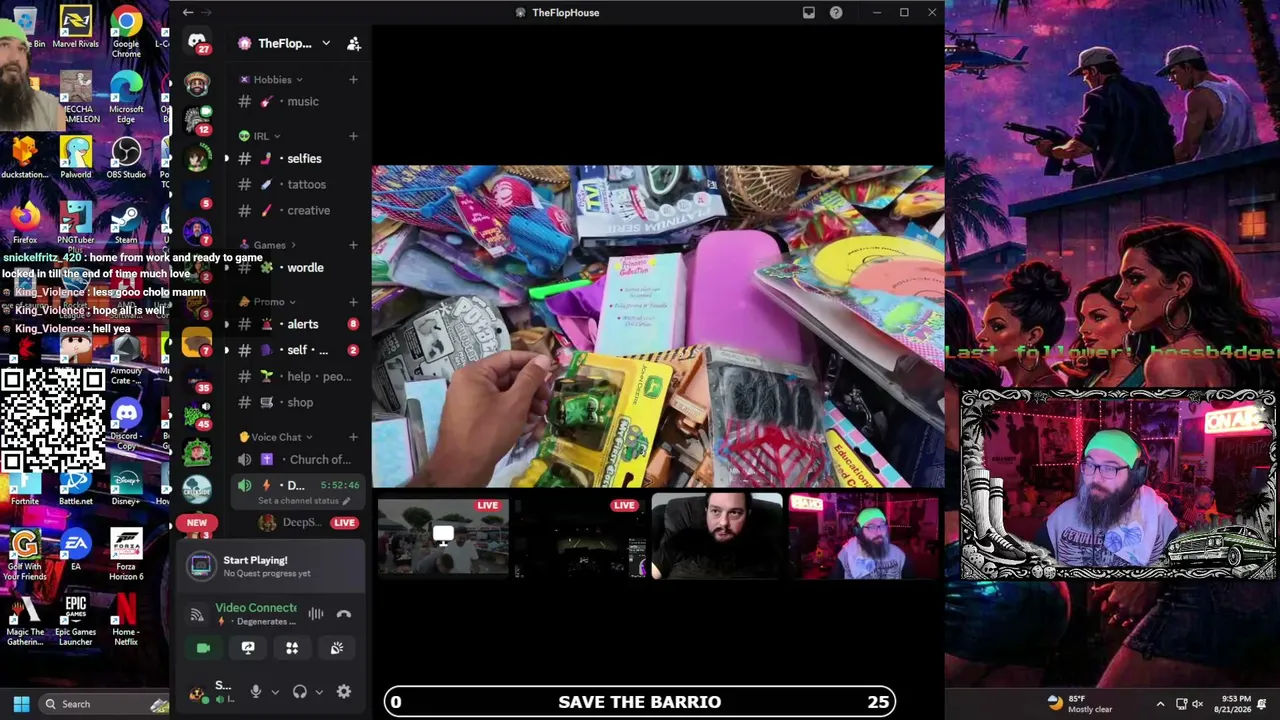The height and width of the screenshot is (720, 1280).
Task: Open headphone output options arrow
Action: pyautogui.click(x=319, y=692)
